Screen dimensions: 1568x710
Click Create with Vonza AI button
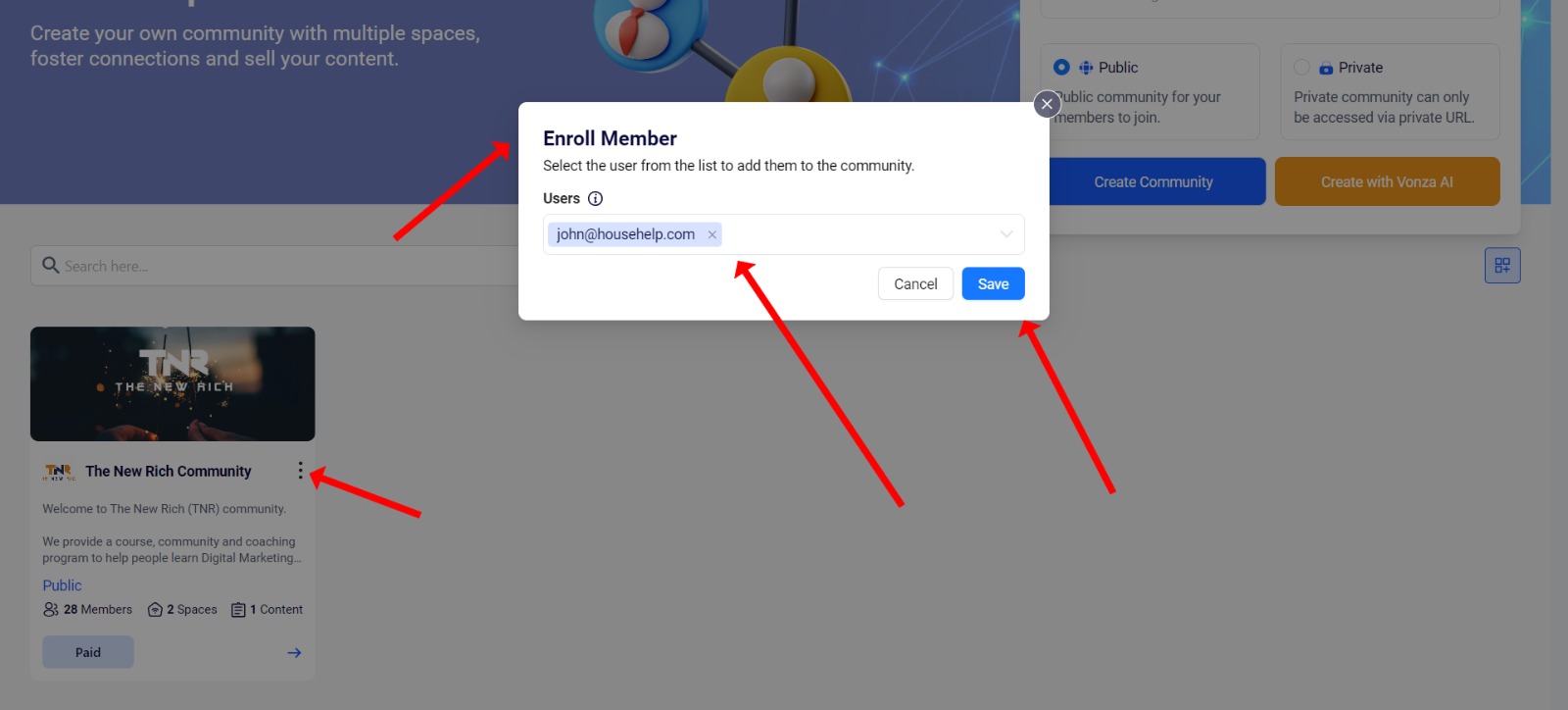click(1387, 181)
